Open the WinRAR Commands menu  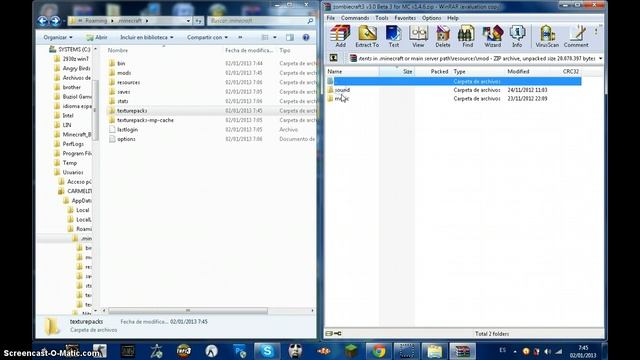coord(355,18)
